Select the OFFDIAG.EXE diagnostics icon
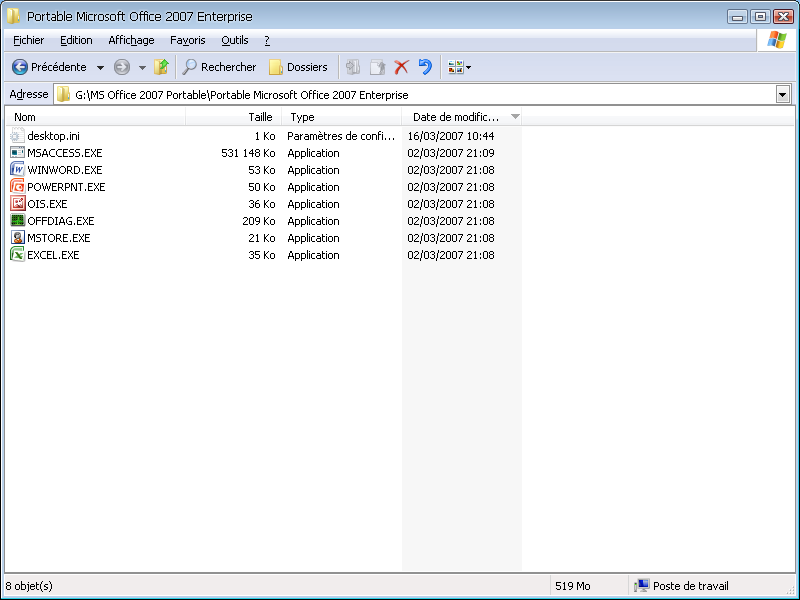The image size is (800, 600). tap(17, 220)
